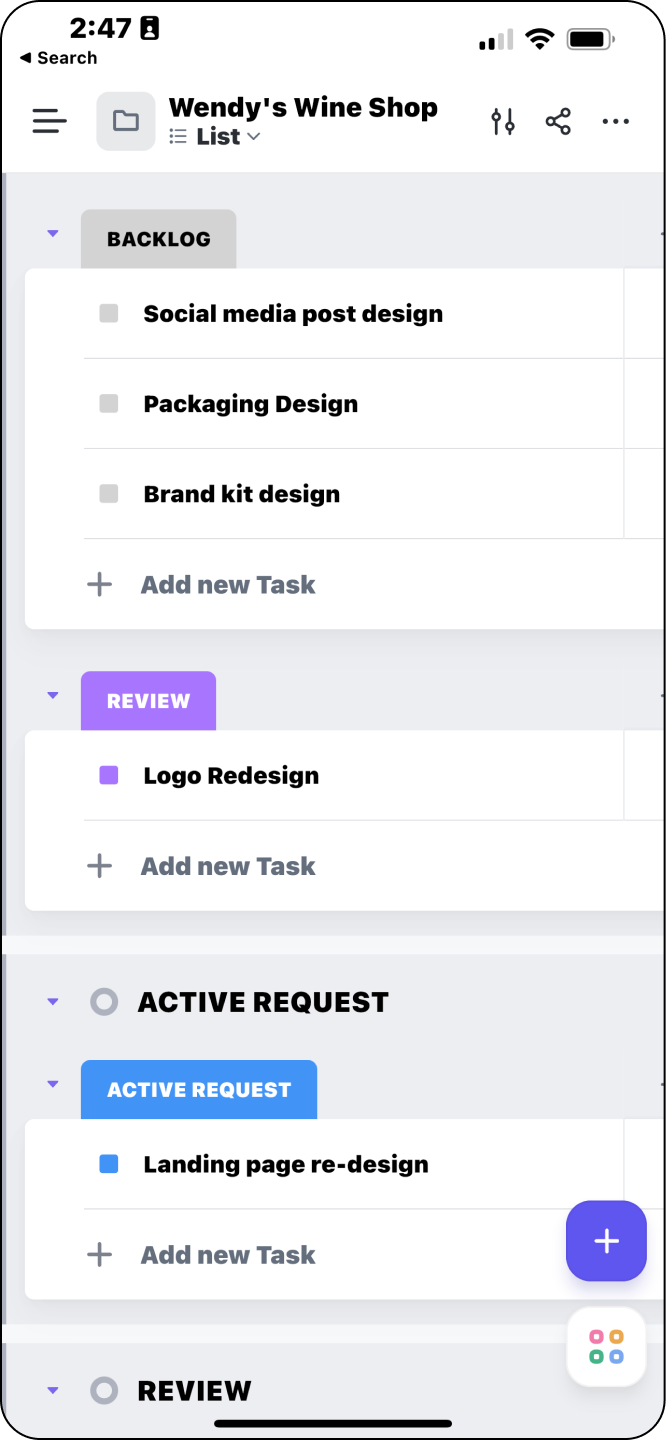Return to Search via the back link
The image size is (666, 1440).
(x=59, y=58)
